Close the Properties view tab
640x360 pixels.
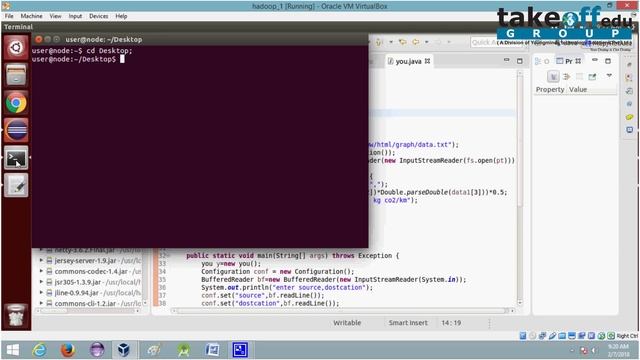point(578,61)
